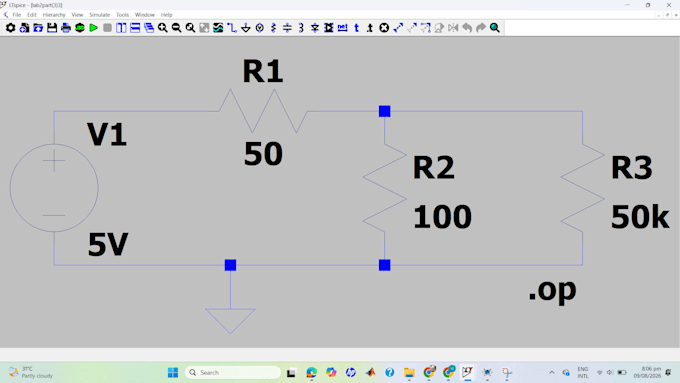Click the Zoom to fit magnifier icon
This screenshot has height=383, width=680.
click(190, 28)
